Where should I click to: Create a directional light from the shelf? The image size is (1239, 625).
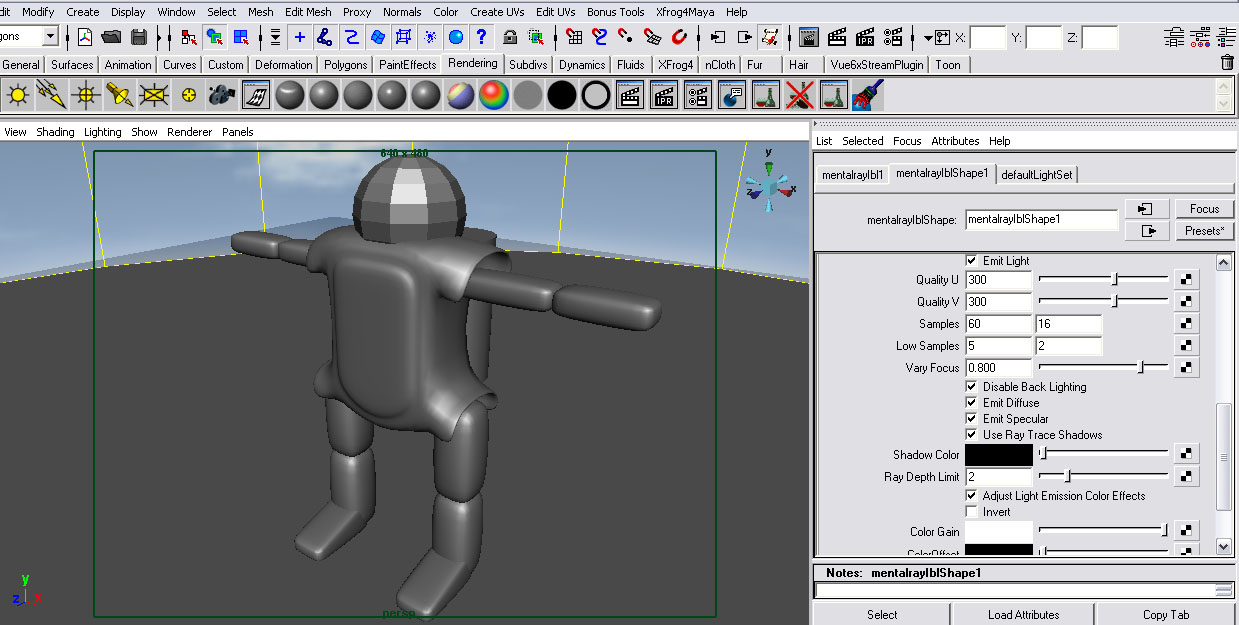click(51, 96)
